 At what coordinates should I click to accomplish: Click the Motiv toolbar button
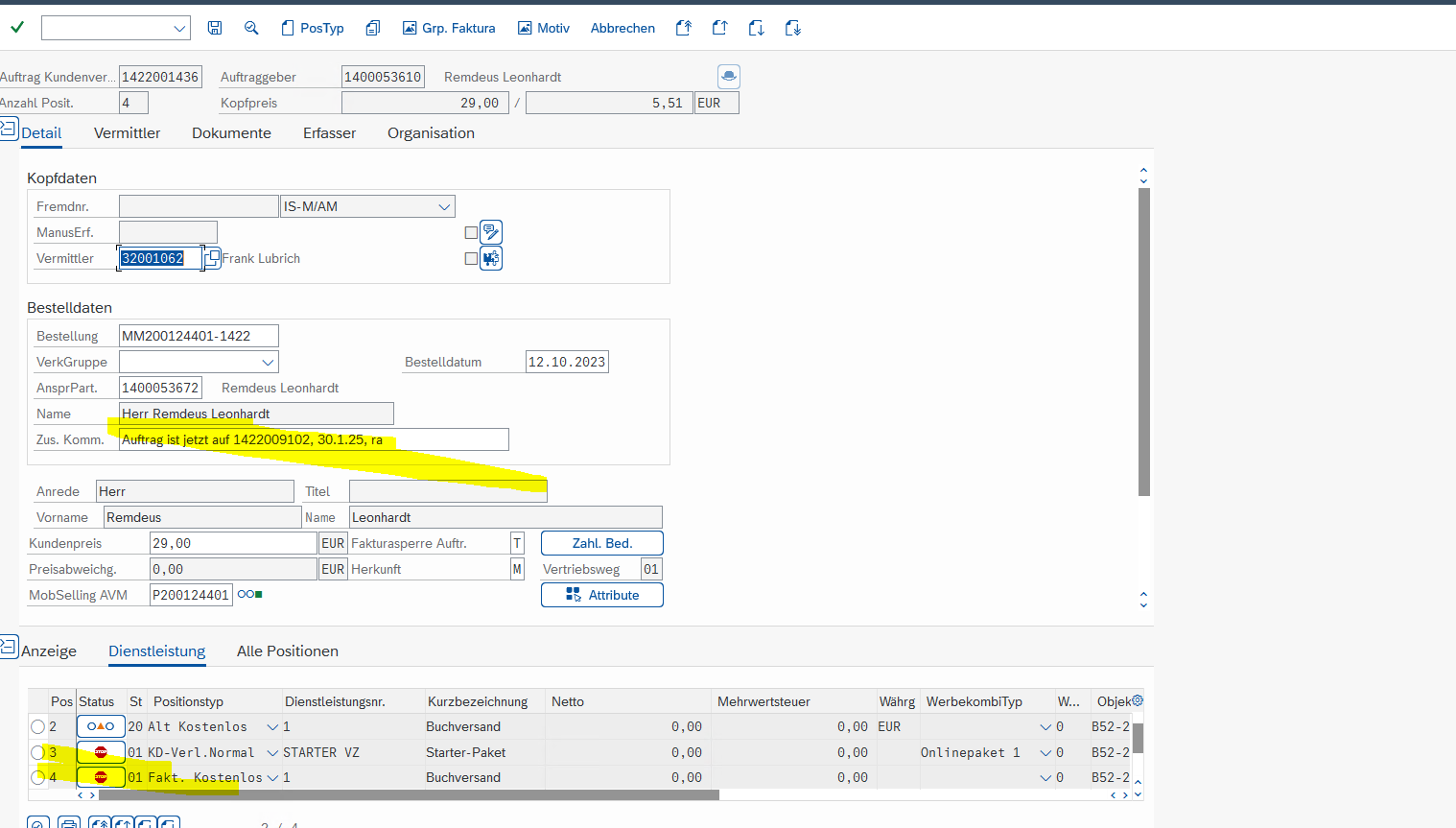tap(544, 28)
